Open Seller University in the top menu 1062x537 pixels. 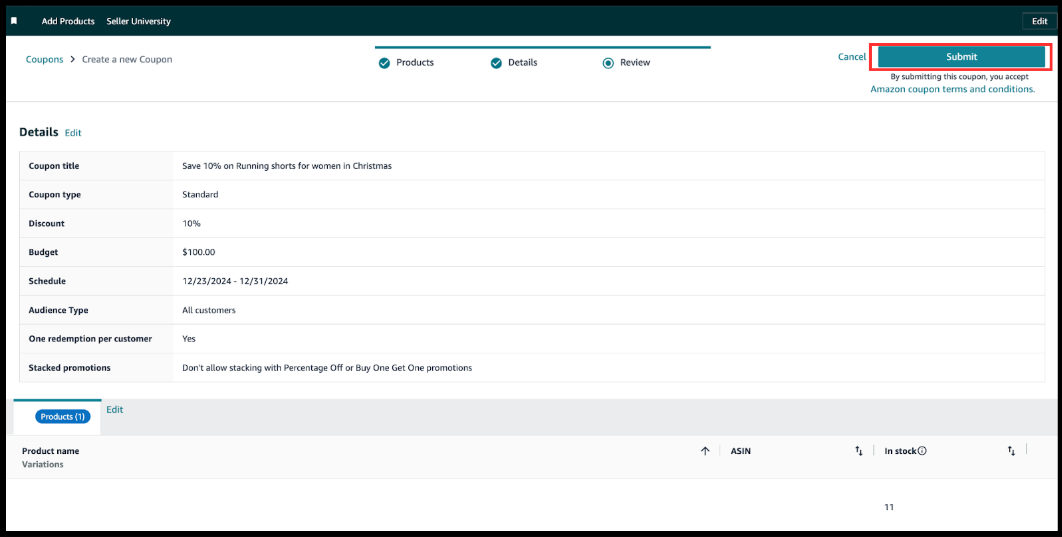point(138,21)
